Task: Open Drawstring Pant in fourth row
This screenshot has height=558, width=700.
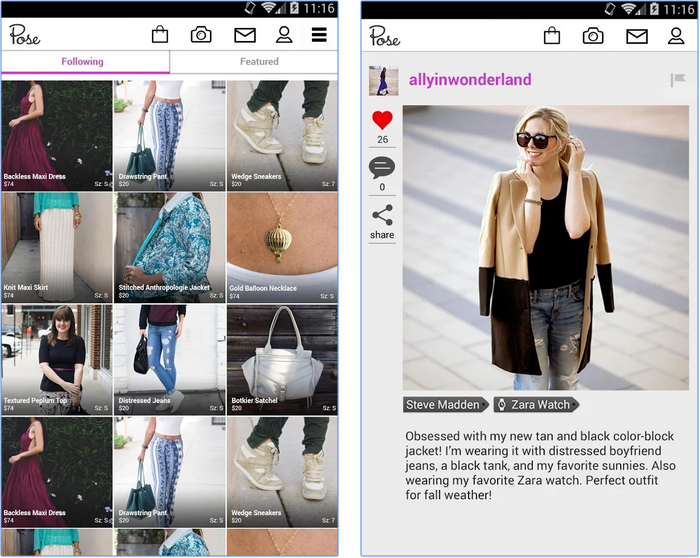Action: pos(170,472)
